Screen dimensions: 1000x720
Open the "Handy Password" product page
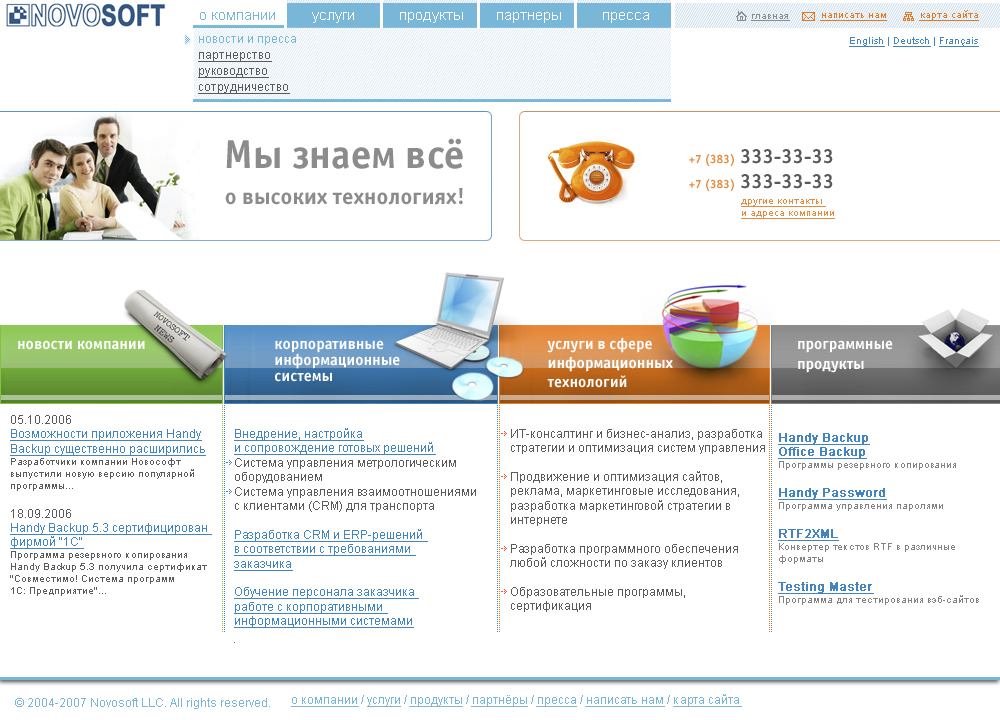832,492
